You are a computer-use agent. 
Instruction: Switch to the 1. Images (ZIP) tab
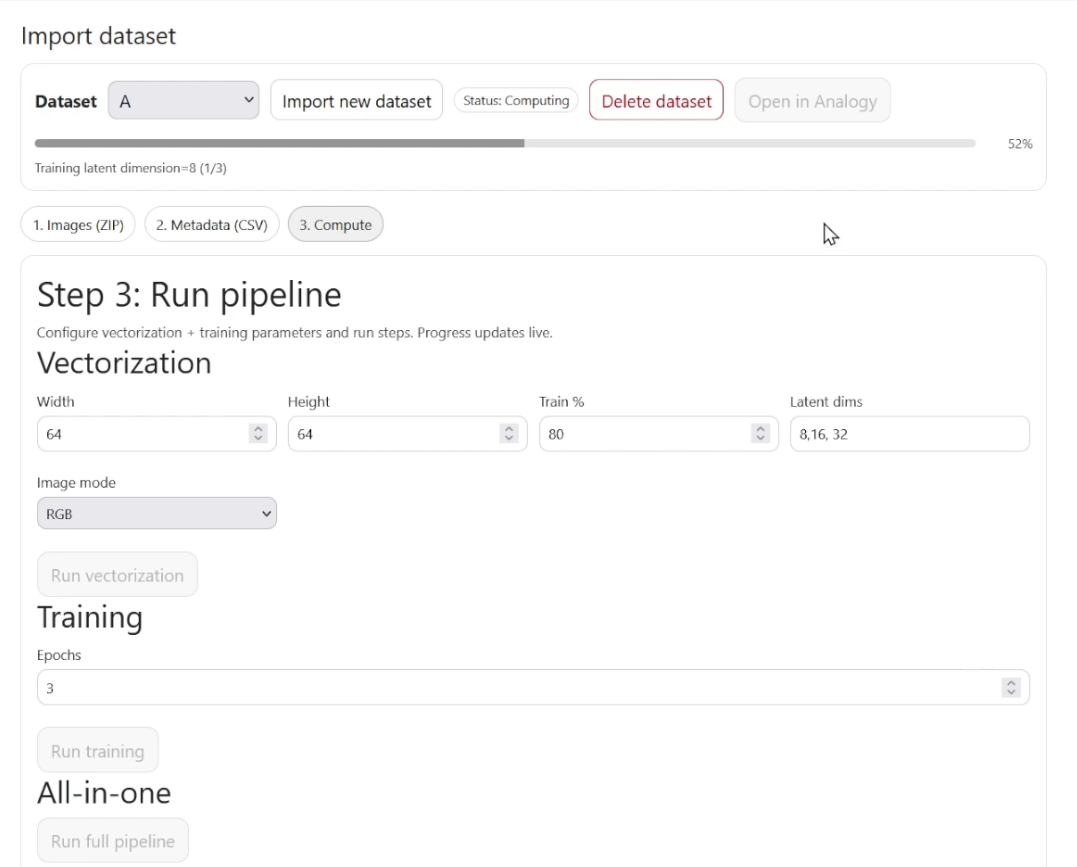pyautogui.click(x=78, y=225)
